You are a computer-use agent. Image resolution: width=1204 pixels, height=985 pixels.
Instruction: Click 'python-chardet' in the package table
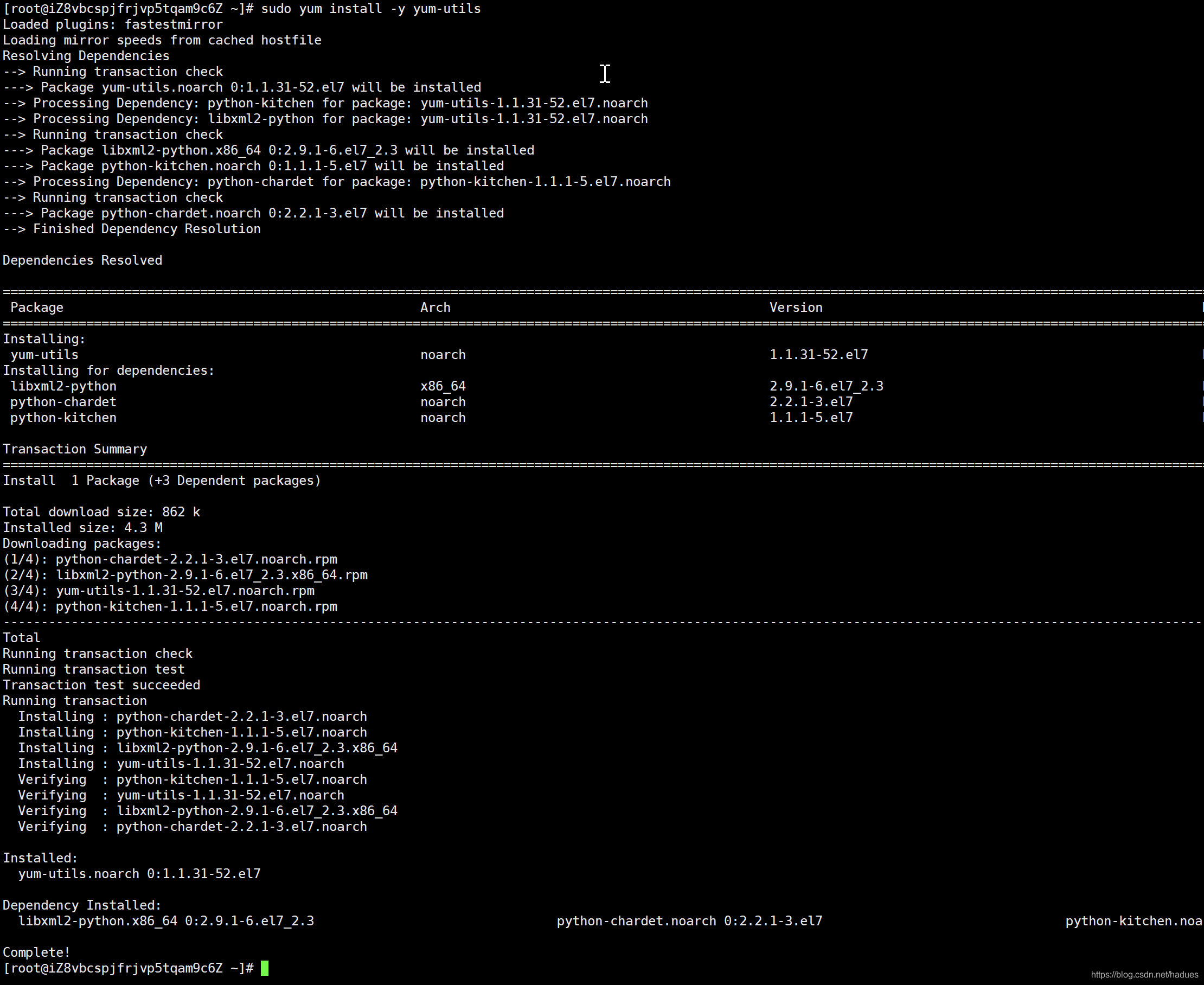coord(63,402)
